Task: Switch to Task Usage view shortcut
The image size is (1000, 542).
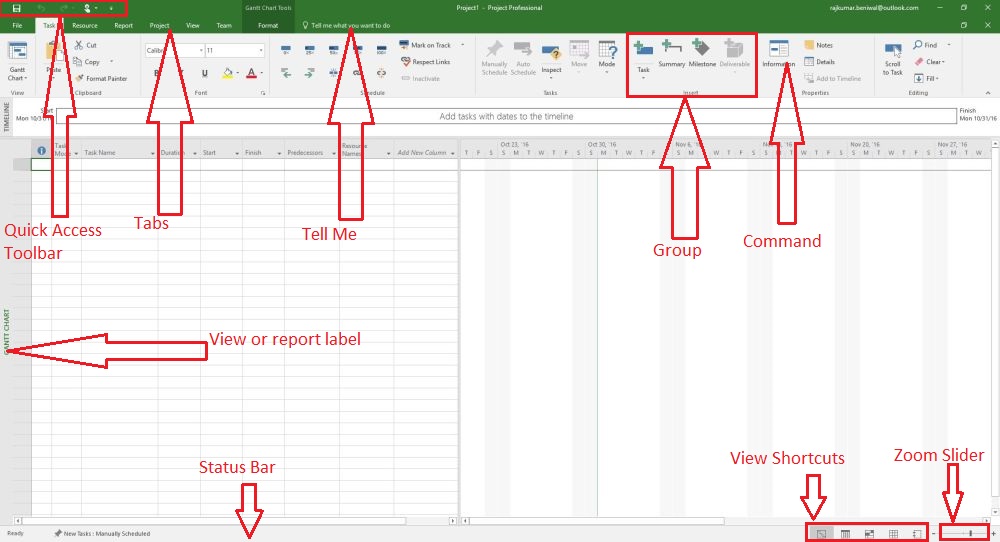Action: 845,534
